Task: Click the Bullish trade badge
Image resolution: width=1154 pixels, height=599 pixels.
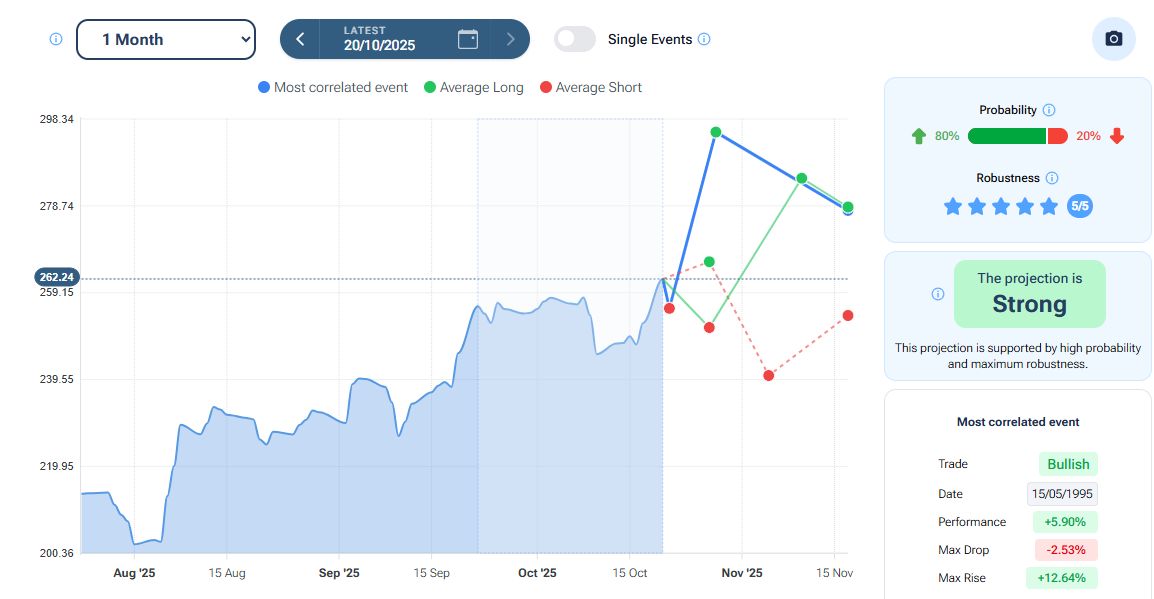Action: 1068,464
